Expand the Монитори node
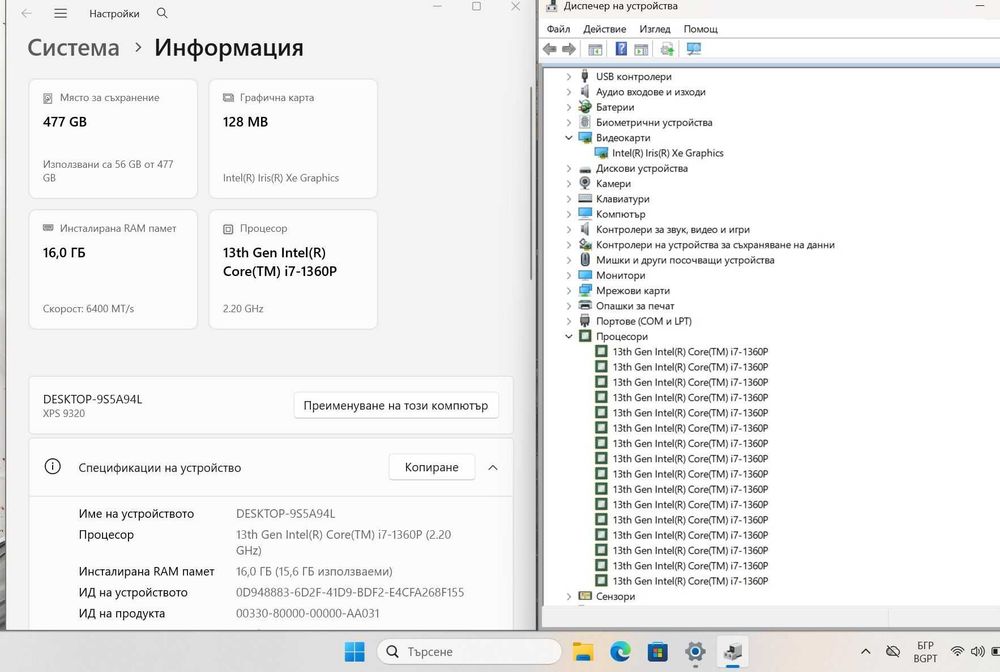Image resolution: width=1000 pixels, height=672 pixels. tap(569, 275)
